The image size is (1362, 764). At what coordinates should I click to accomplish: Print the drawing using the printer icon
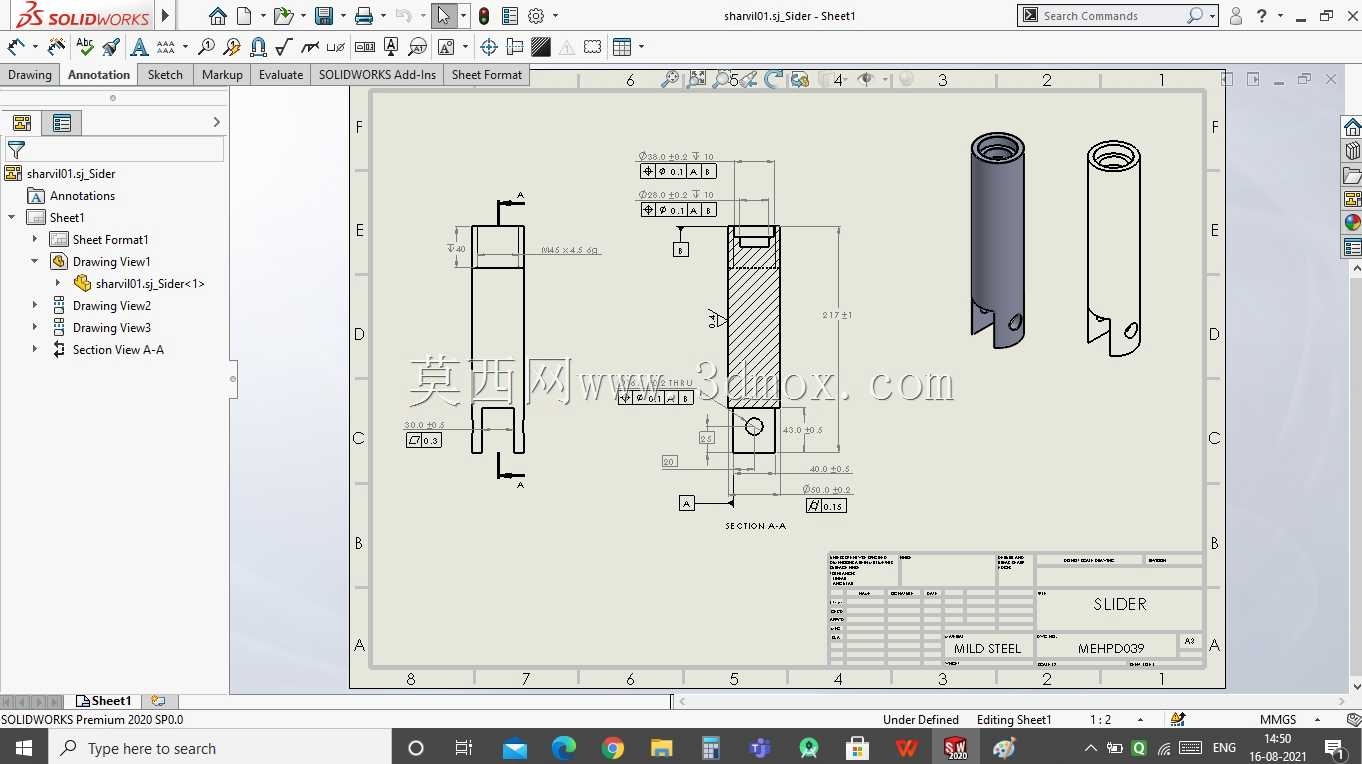364,16
